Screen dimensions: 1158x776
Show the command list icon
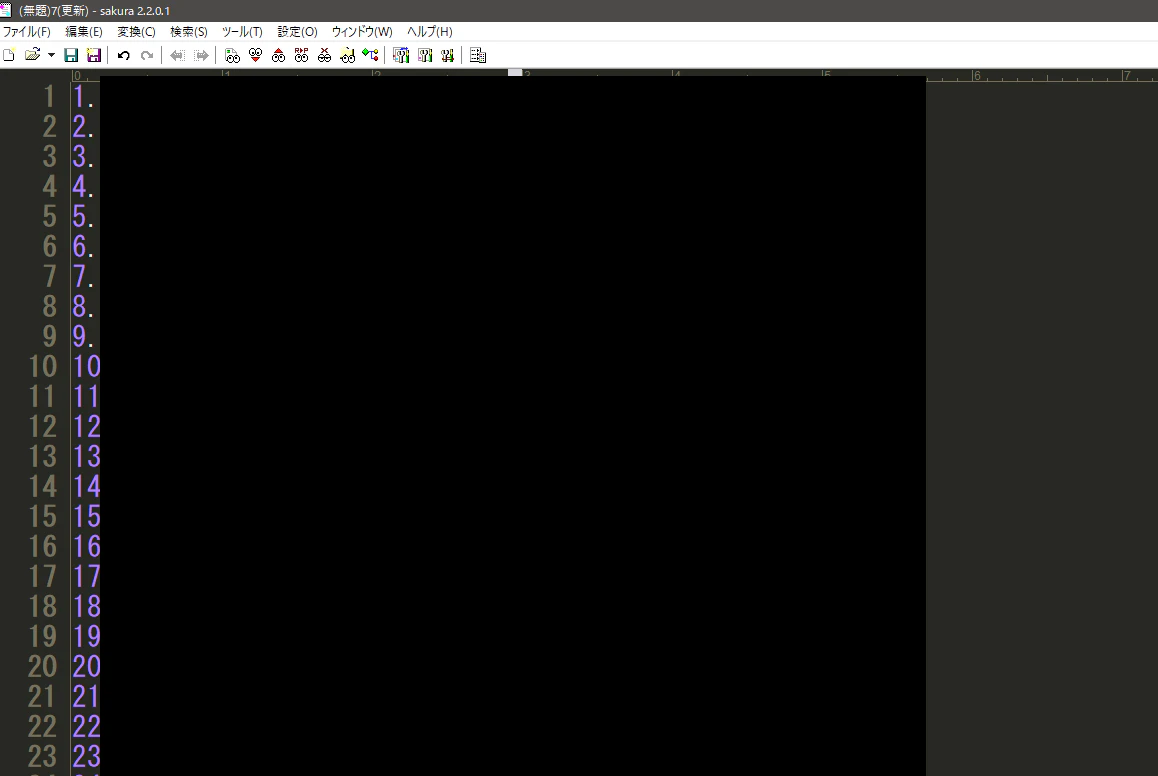478,55
